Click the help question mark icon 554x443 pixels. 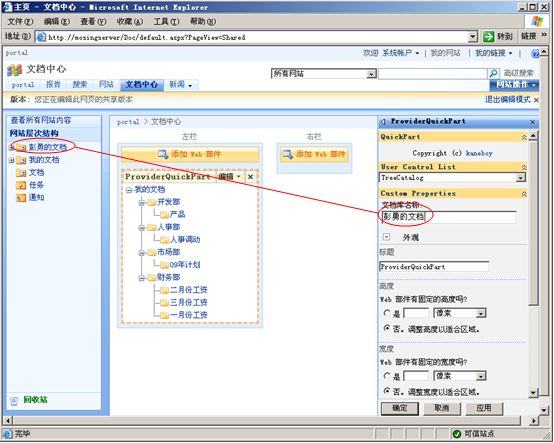click(x=535, y=53)
